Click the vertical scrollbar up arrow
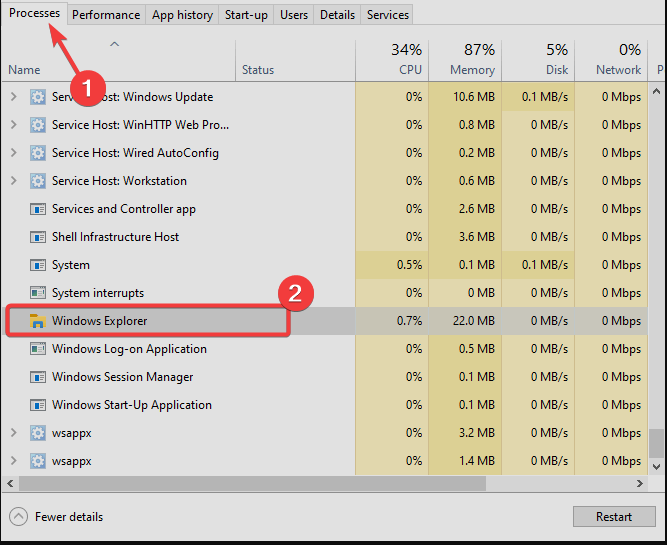 pyautogui.click(x=657, y=91)
